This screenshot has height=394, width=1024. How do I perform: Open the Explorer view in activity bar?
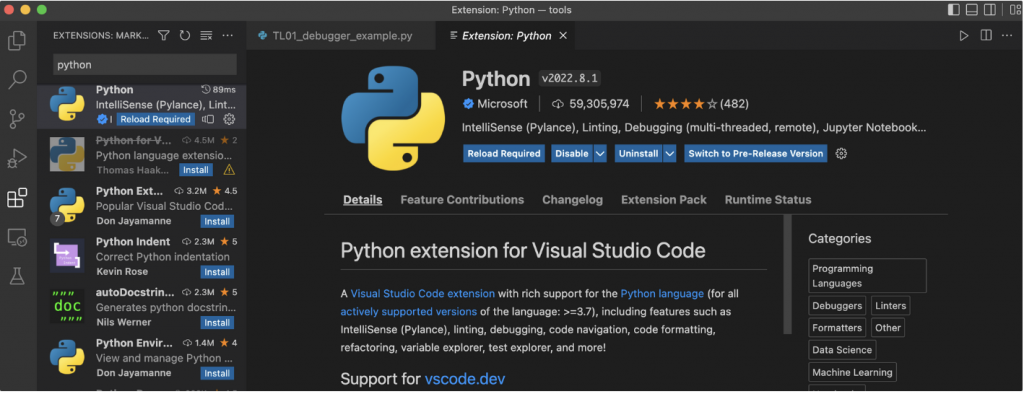point(17,41)
